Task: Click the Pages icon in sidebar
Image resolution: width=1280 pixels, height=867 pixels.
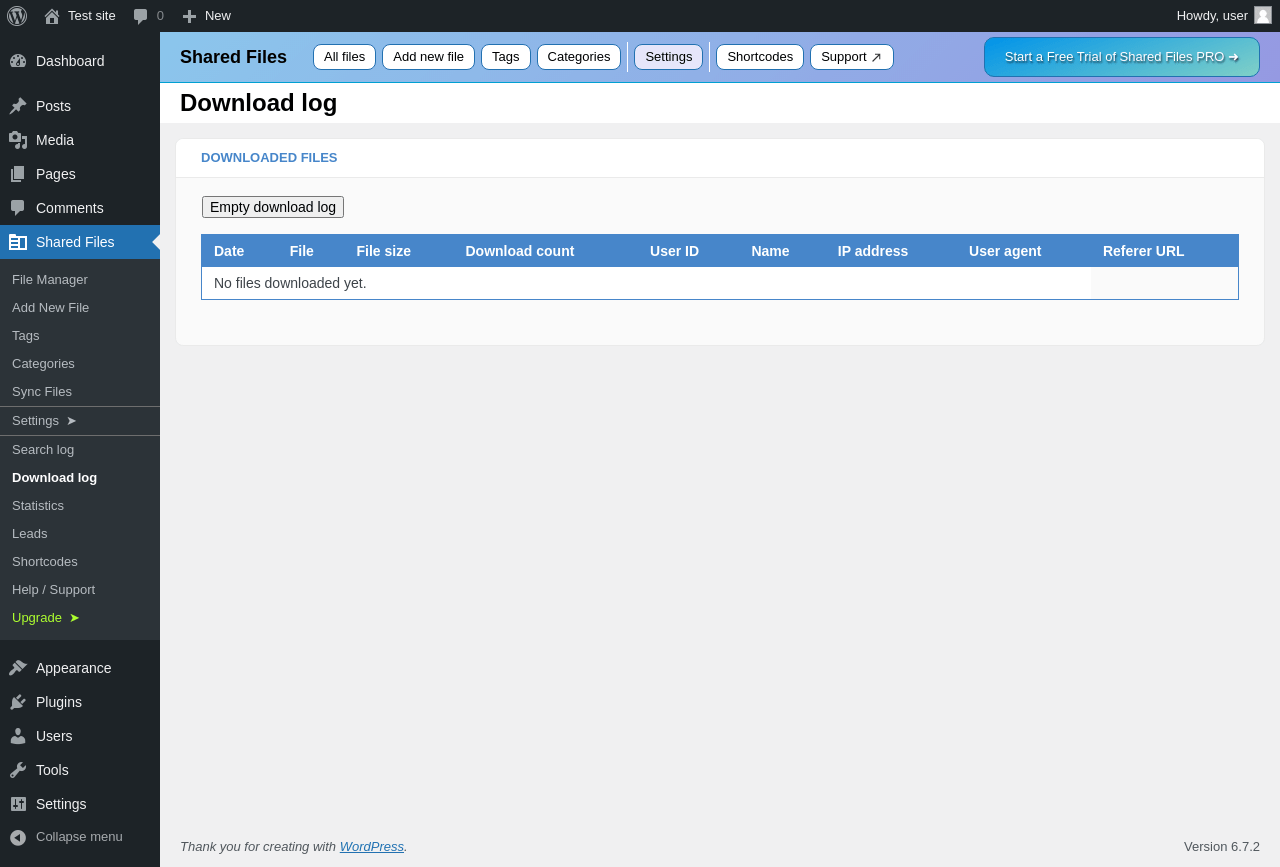Action: tap(18, 174)
